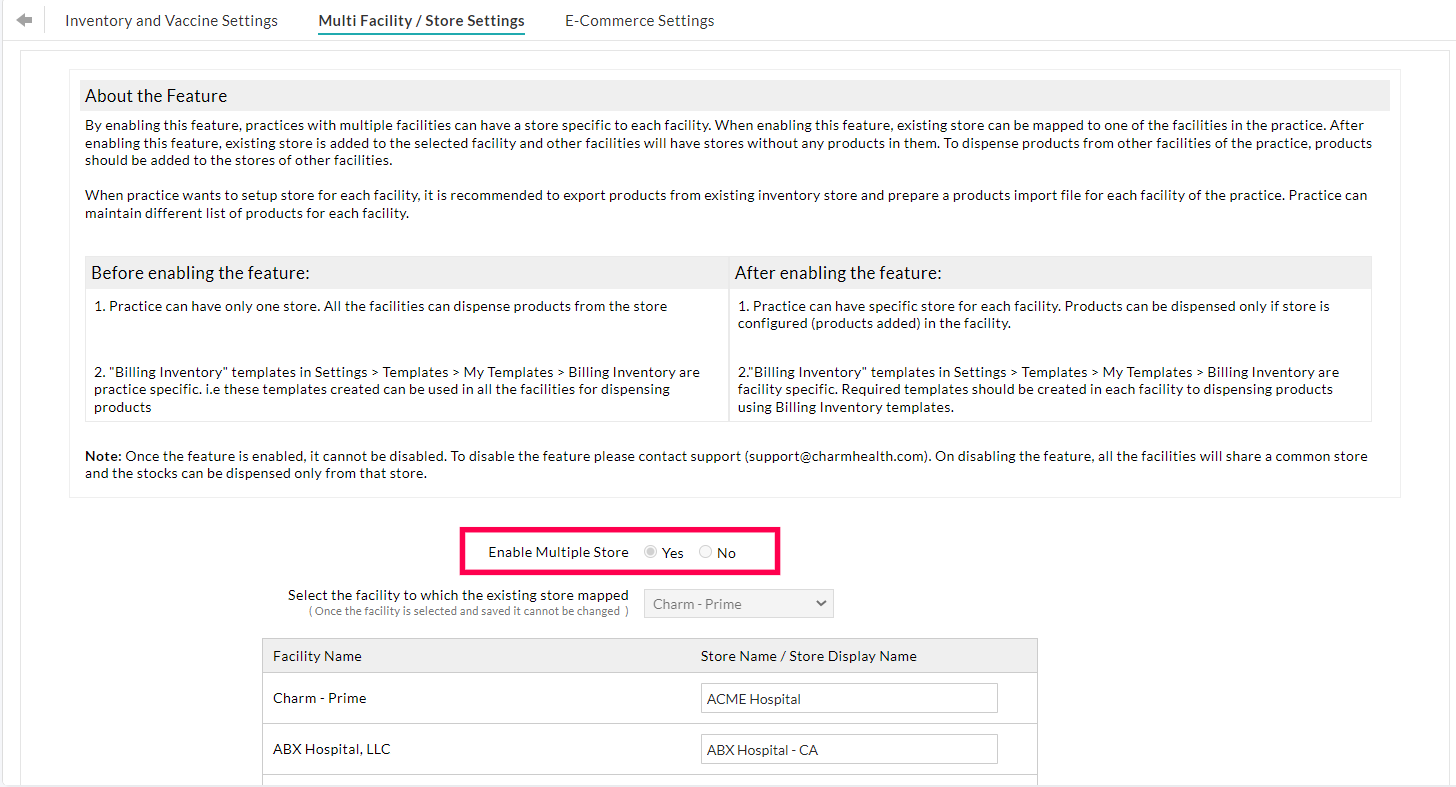Screen dimensions: 1456x787
Task: Select the Charm - Prime facility row
Action: point(319,697)
